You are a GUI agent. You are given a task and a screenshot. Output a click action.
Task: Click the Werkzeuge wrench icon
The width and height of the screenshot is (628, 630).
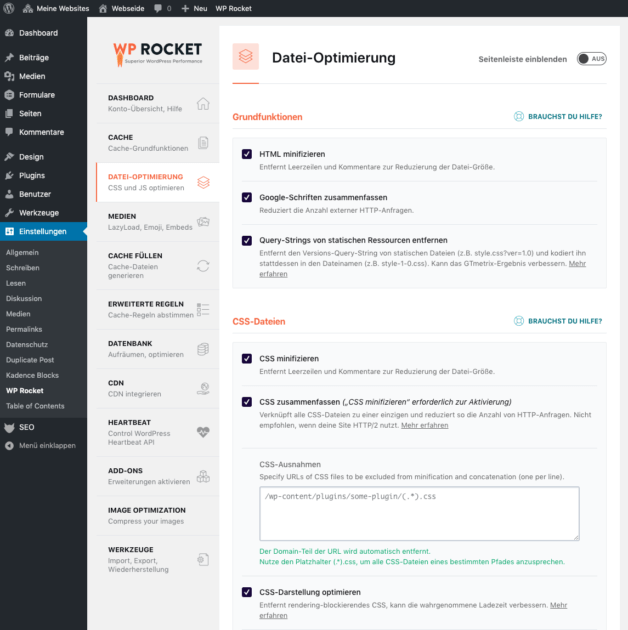9,213
